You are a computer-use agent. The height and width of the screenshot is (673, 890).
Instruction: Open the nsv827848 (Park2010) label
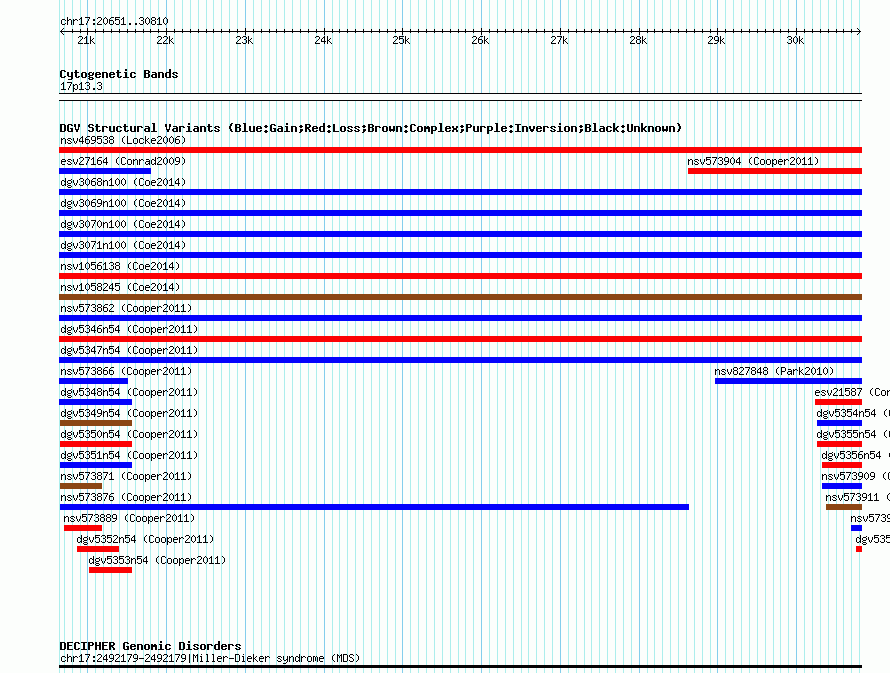(x=774, y=371)
